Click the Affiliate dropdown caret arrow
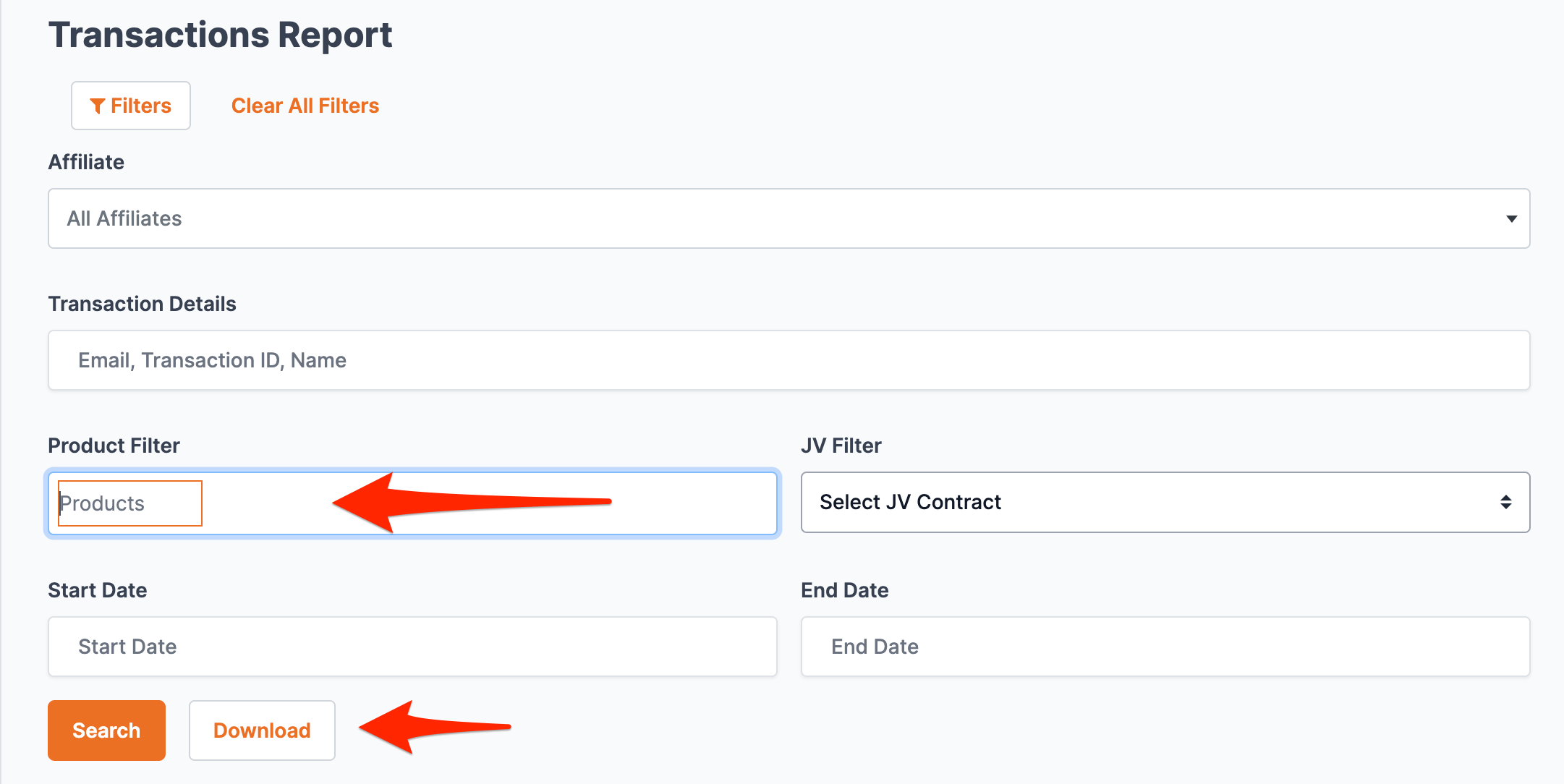The width and height of the screenshot is (1564, 784). pos(1511,218)
